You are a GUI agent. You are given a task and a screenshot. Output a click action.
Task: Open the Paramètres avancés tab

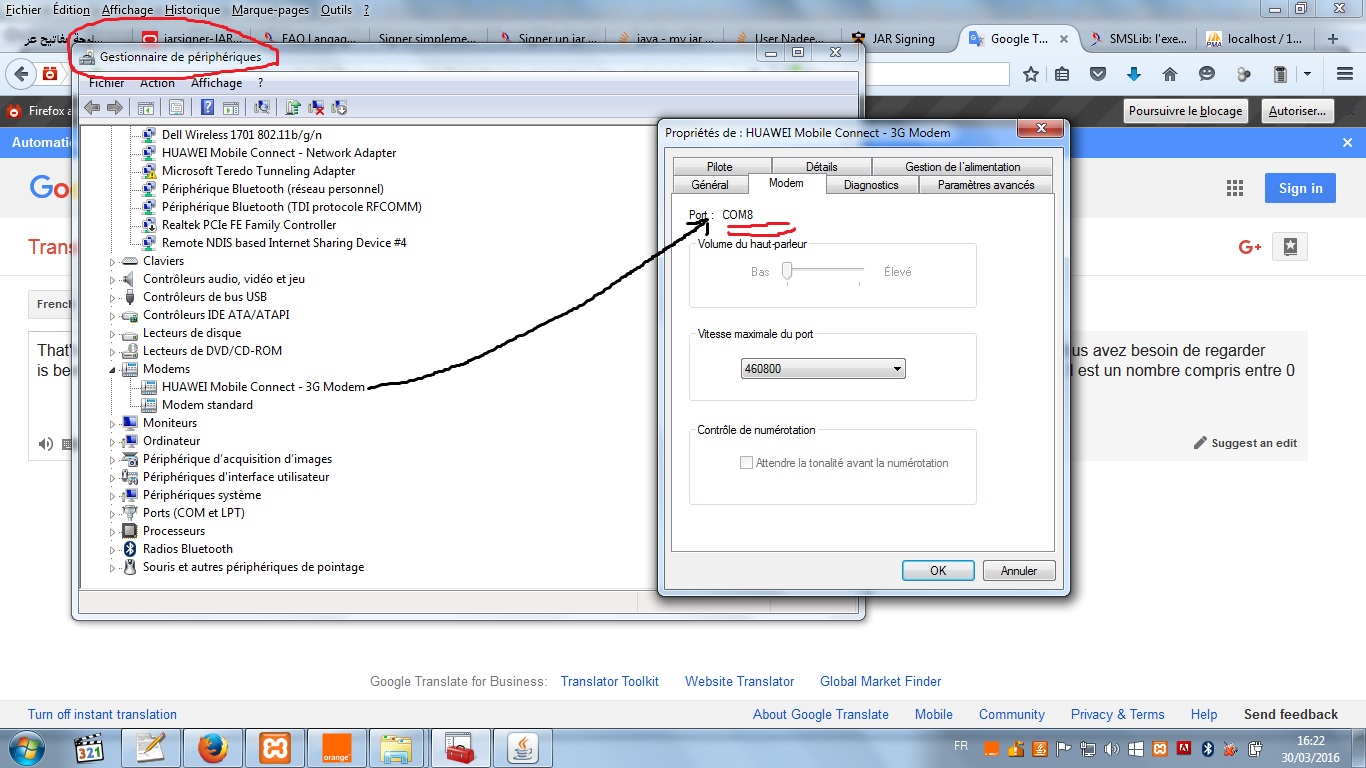pyautogui.click(x=986, y=185)
